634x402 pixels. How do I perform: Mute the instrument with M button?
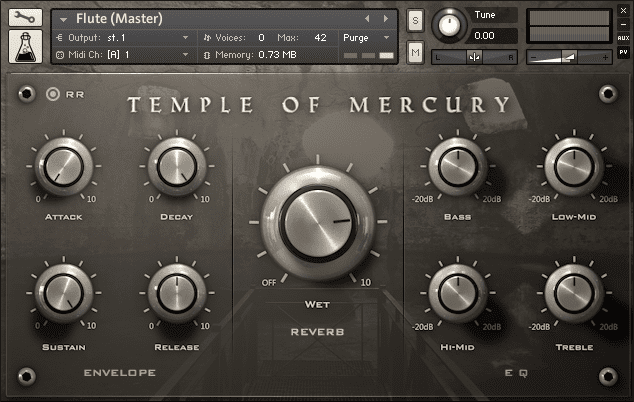(415, 52)
